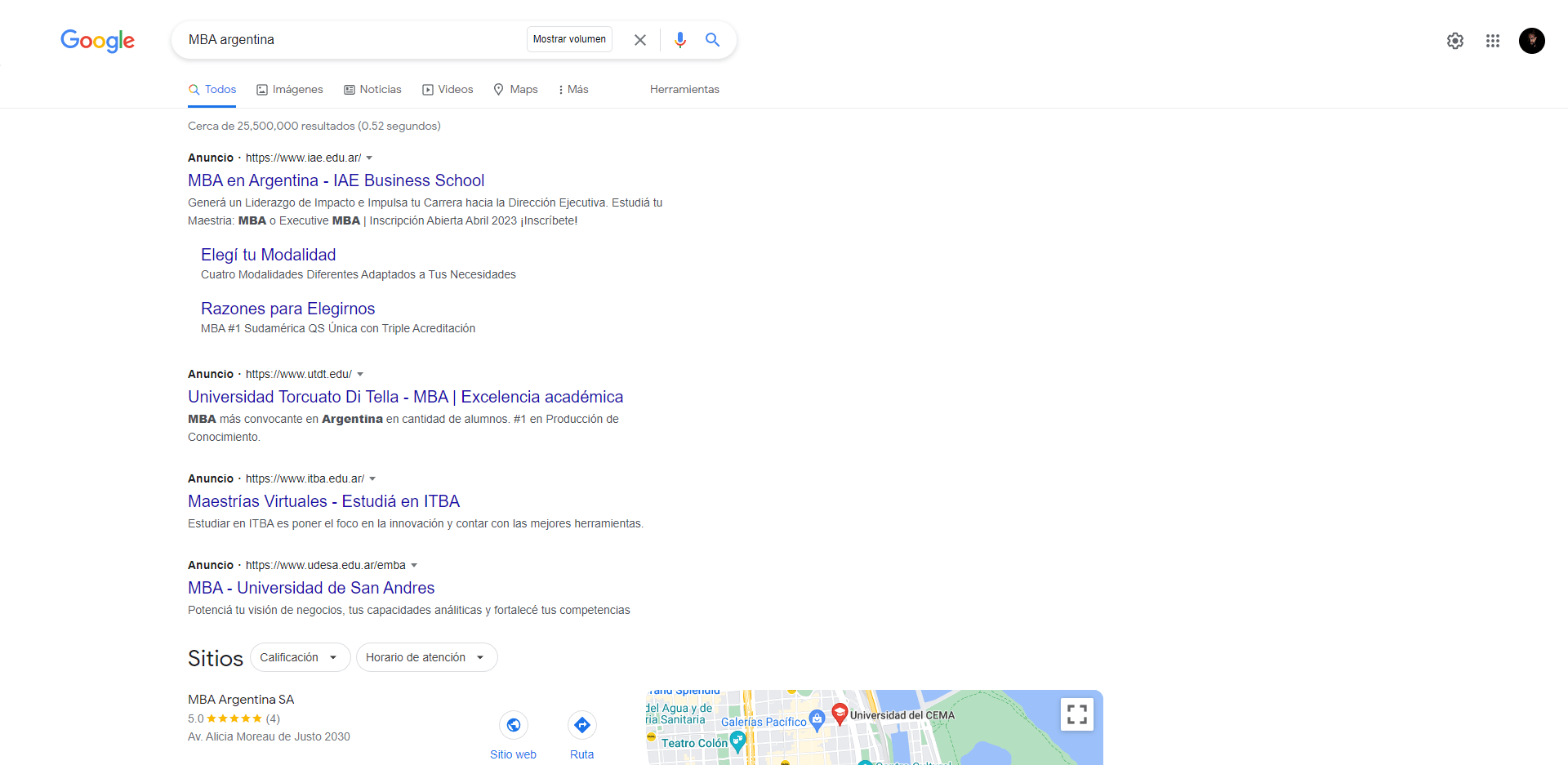Screen dimensions: 1568x765
Task: Expand ad options arrow next to udesa.edu.ar/emba
Action: pos(414,565)
